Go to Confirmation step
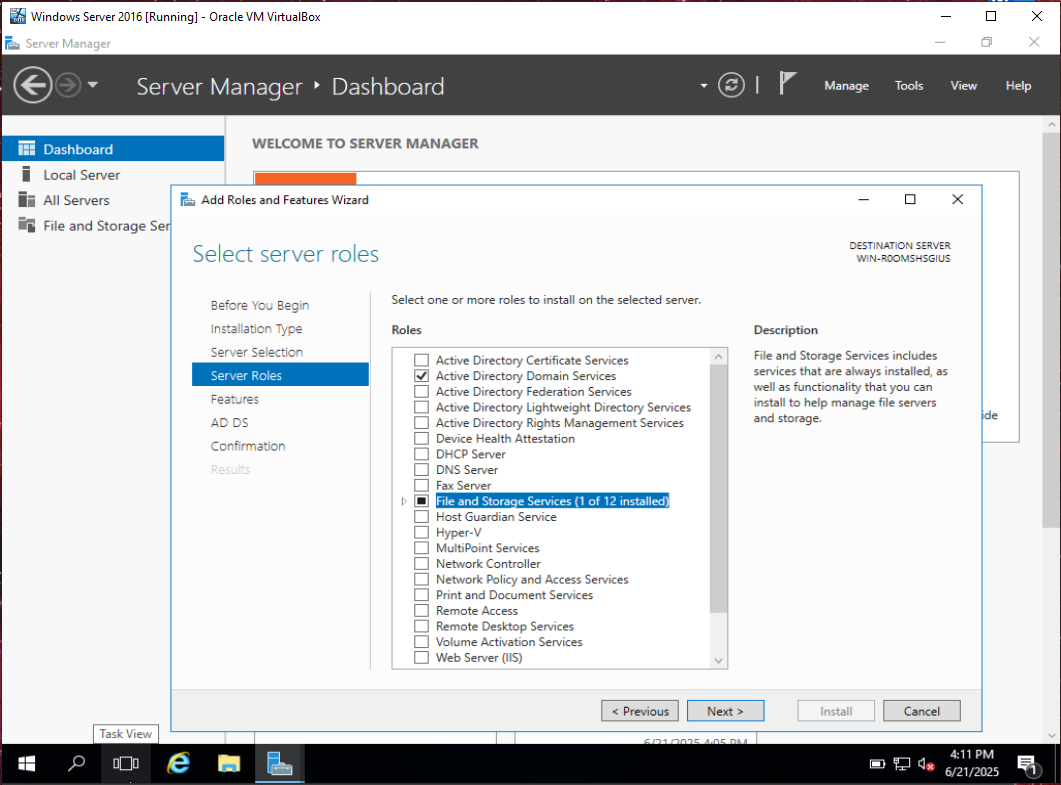This screenshot has width=1061, height=785. pos(248,446)
